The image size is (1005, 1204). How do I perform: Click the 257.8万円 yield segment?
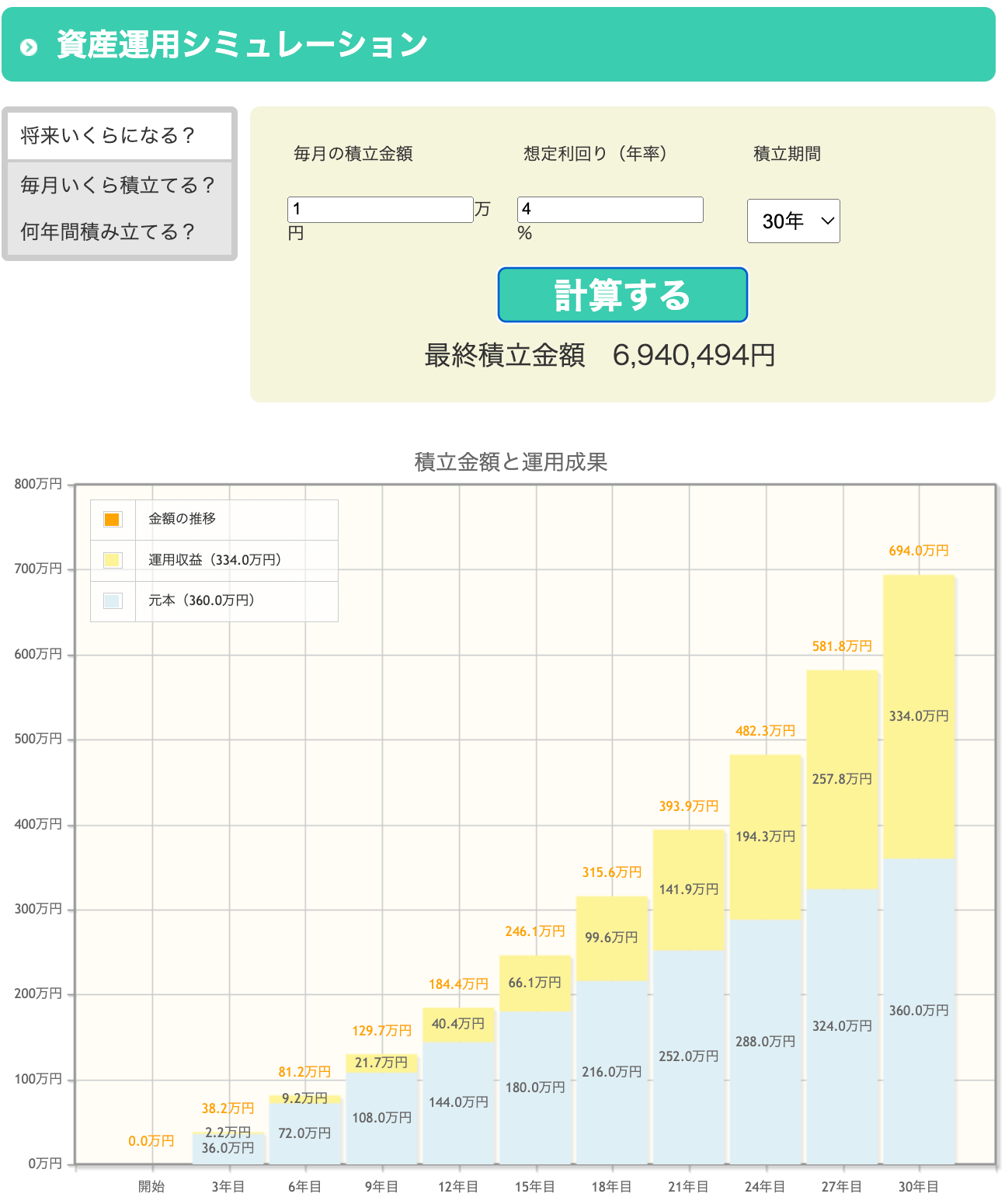[x=842, y=779]
